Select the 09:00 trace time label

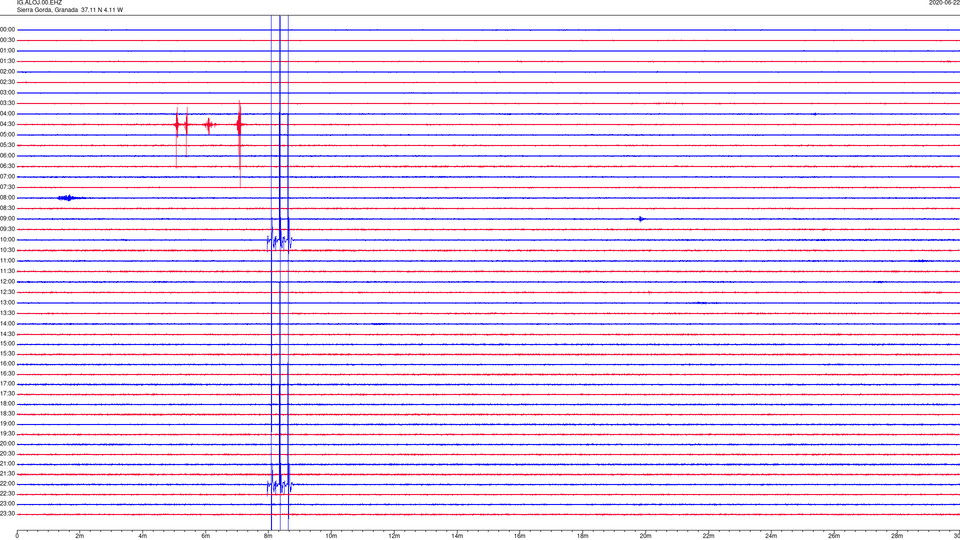coord(8,219)
